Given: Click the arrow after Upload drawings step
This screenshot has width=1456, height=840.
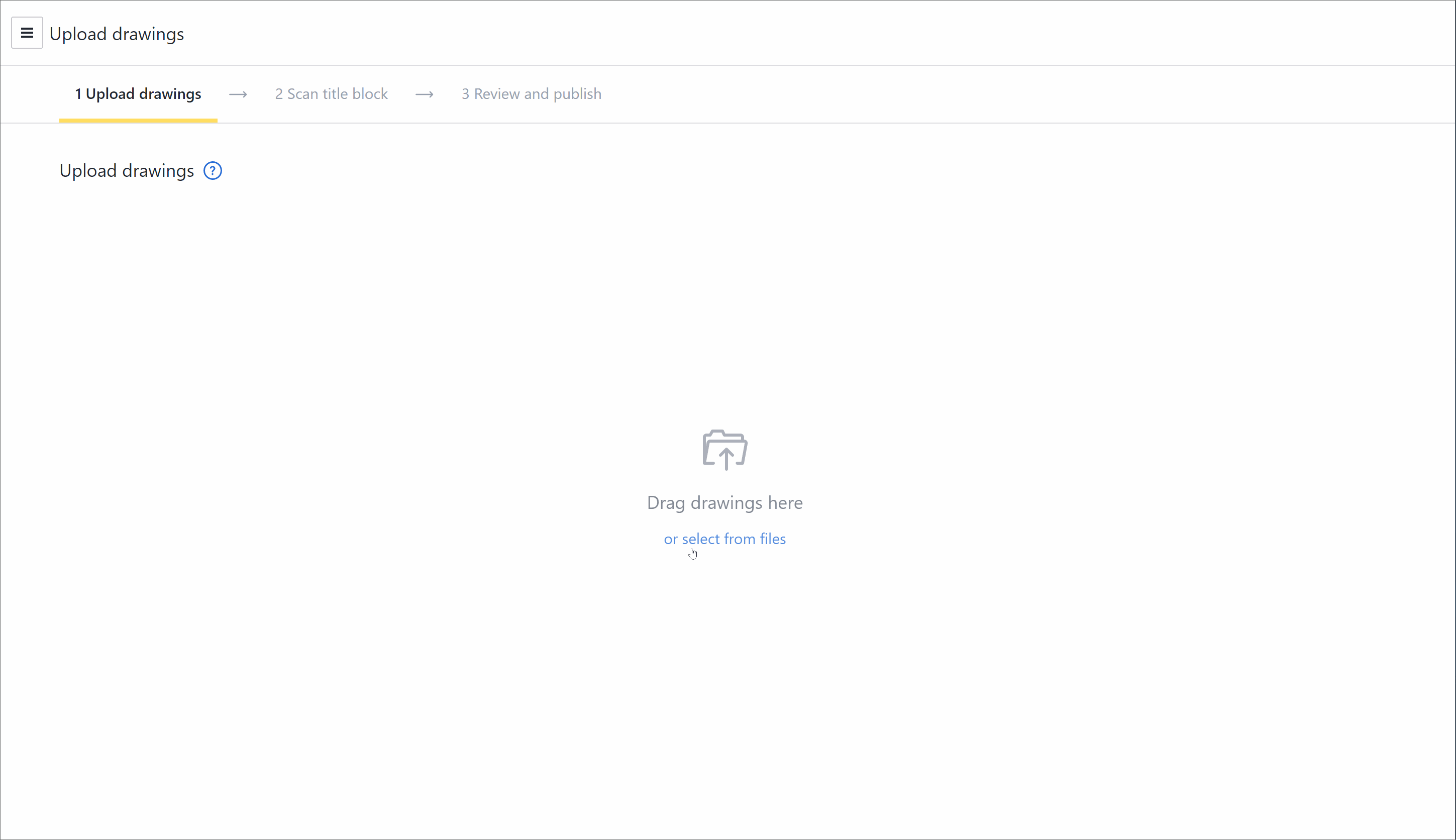Looking at the screenshot, I should (238, 94).
